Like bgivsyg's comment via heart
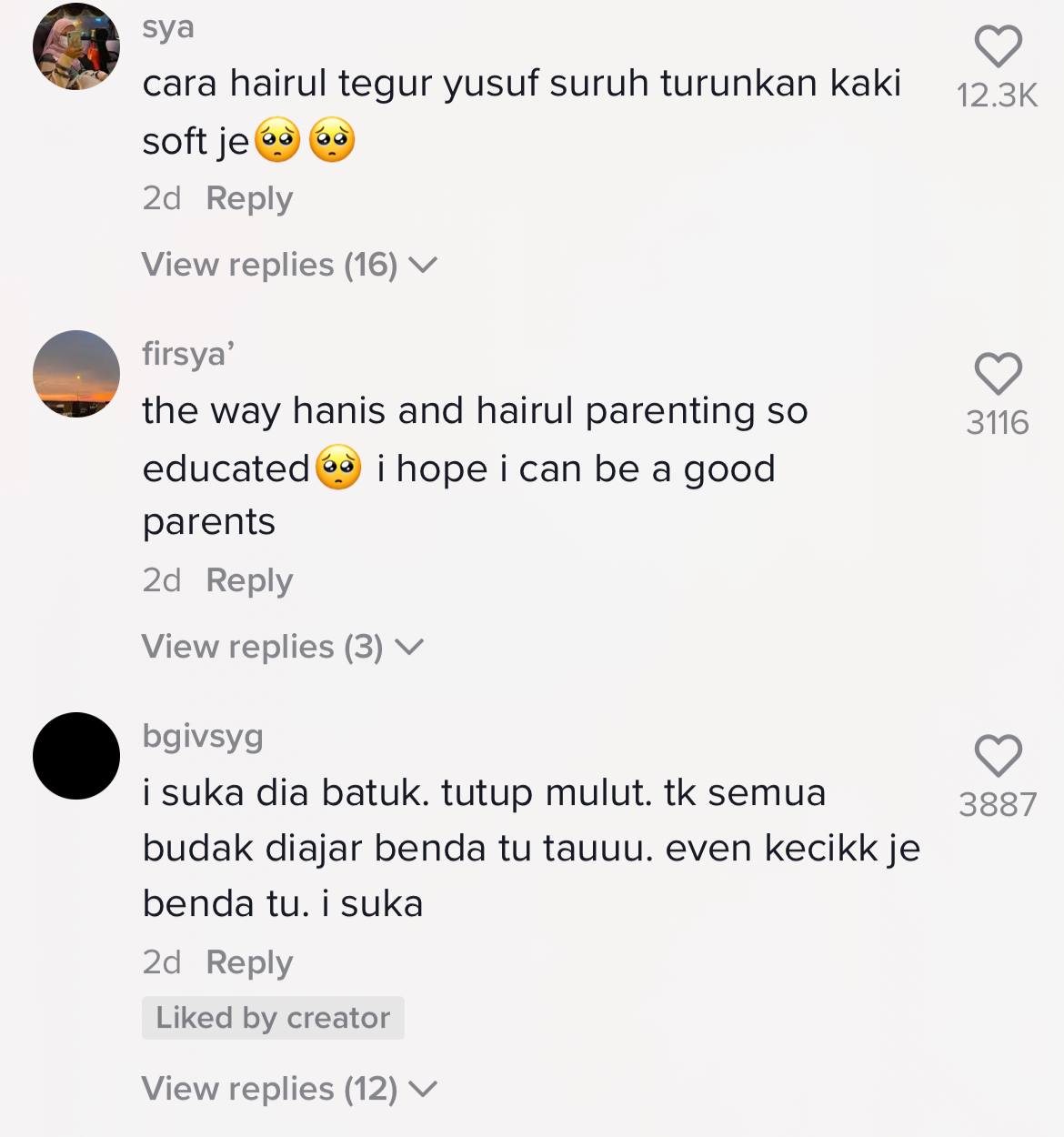 (x=998, y=756)
